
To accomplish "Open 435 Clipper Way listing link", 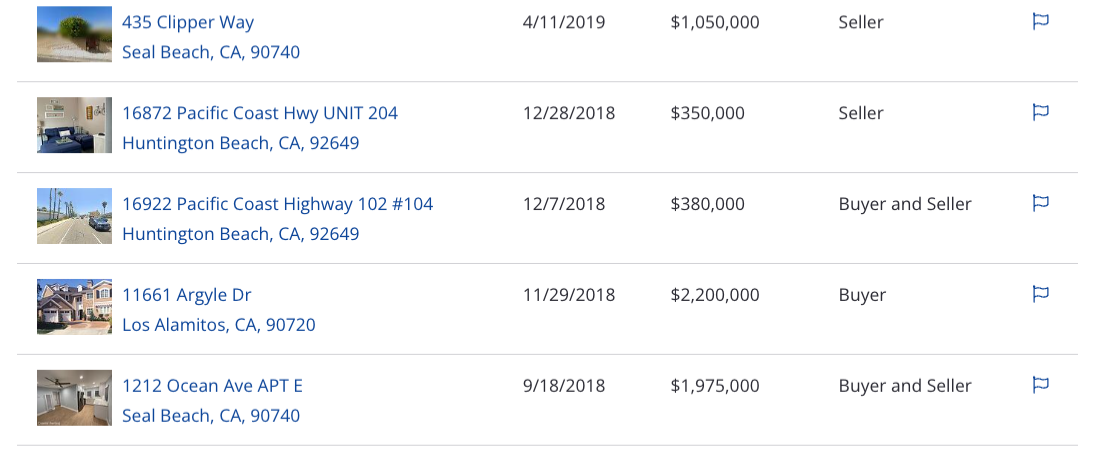I will pos(188,22).
